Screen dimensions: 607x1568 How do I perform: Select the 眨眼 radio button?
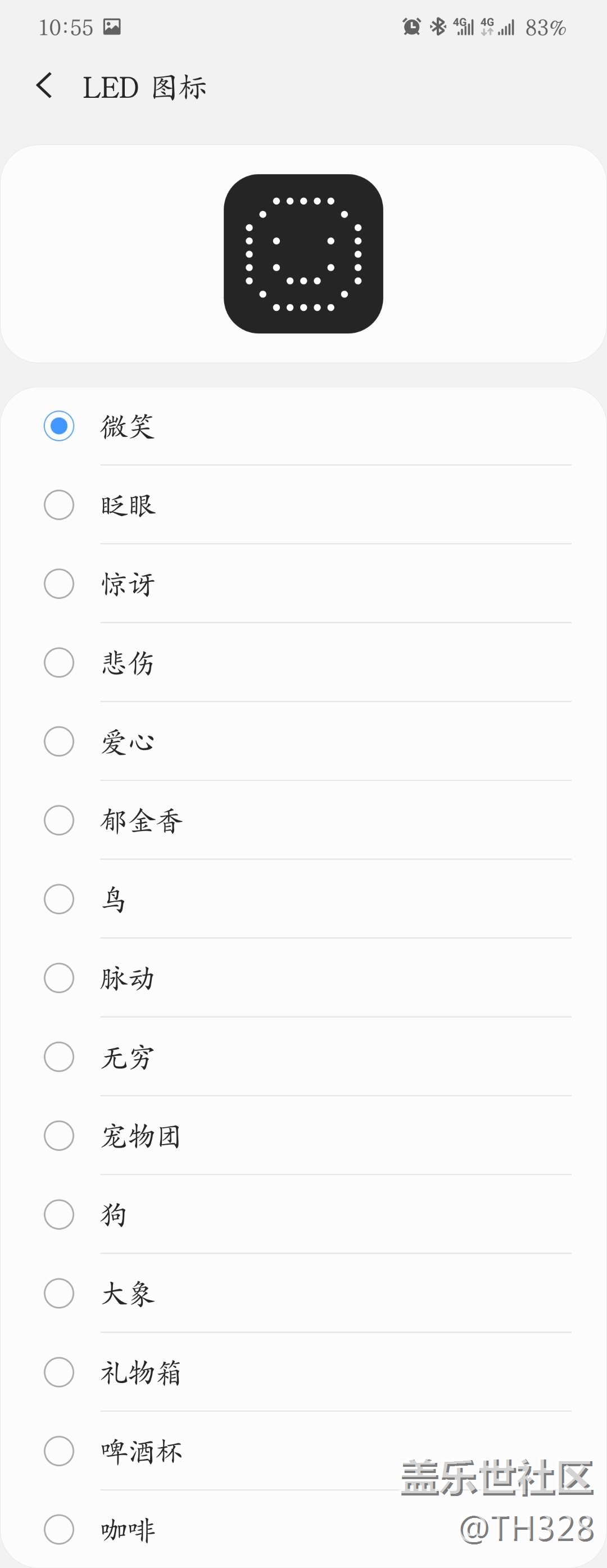(59, 505)
